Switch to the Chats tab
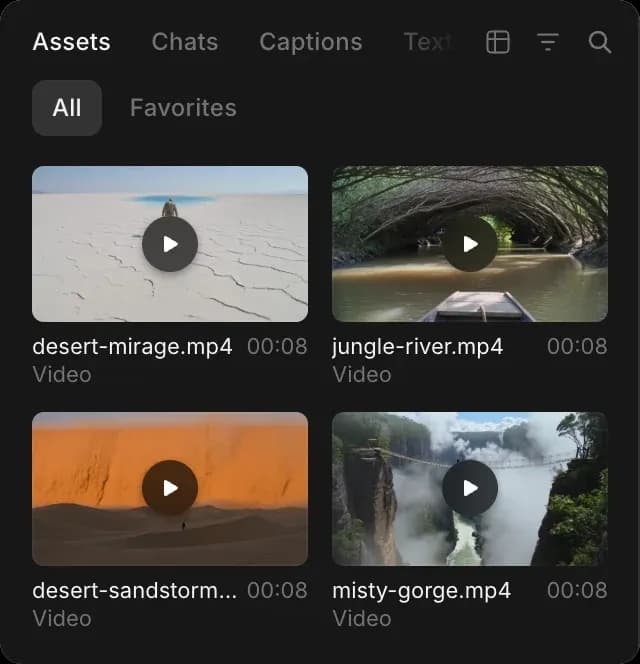 pos(185,42)
